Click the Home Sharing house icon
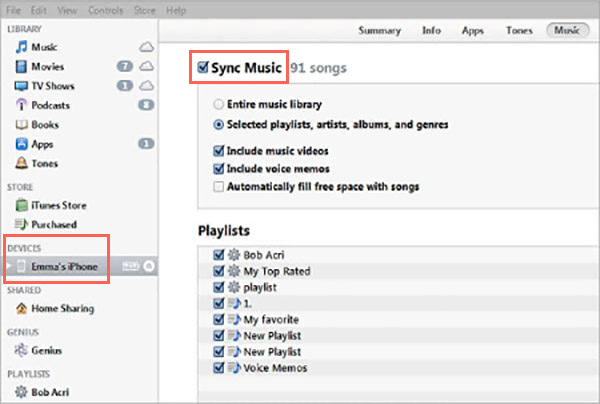Screen dimensions: 600x404 21,308
